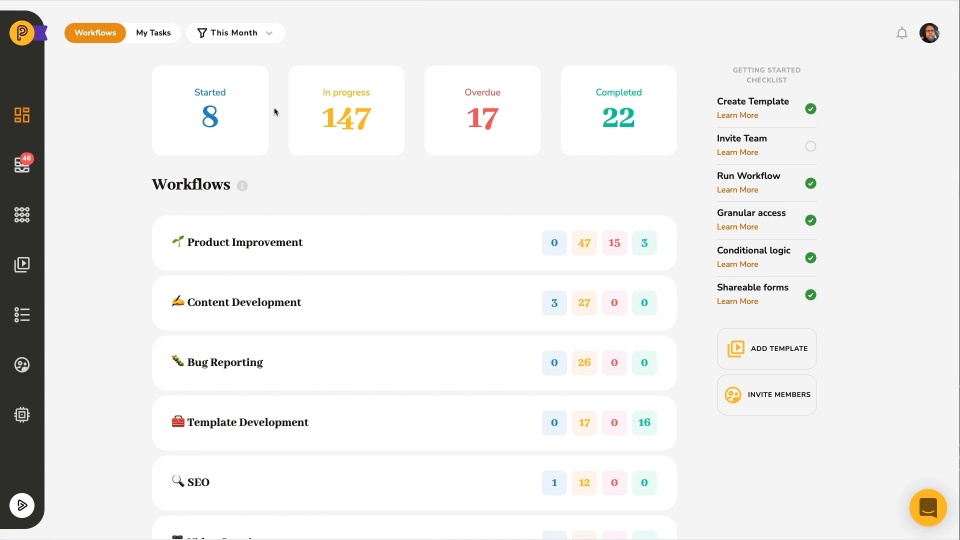This screenshot has height=540, width=960.
Task: Open the Product Improvement workflow
Action: click(x=414, y=242)
